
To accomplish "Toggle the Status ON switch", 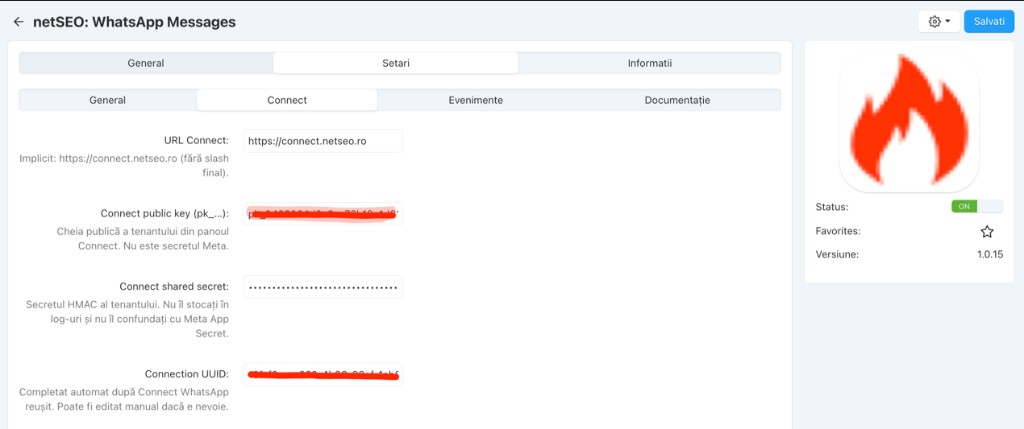I will click(x=977, y=206).
